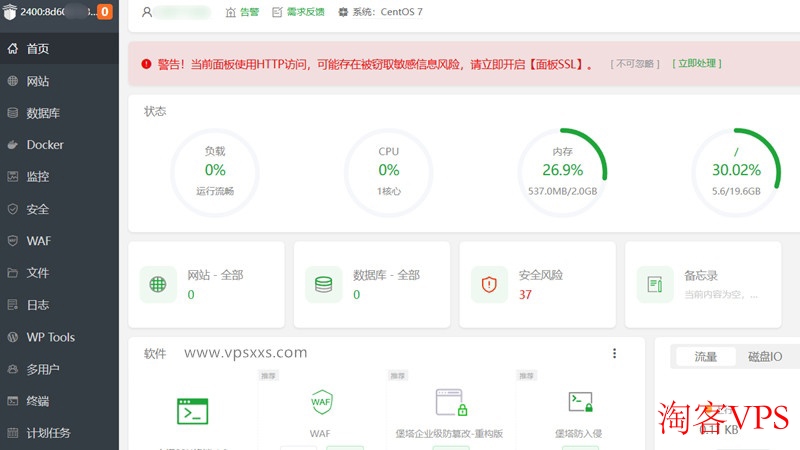The image size is (800, 450).
Task: Click the disk value 5.6/19.6GB
Action: click(x=736, y=191)
